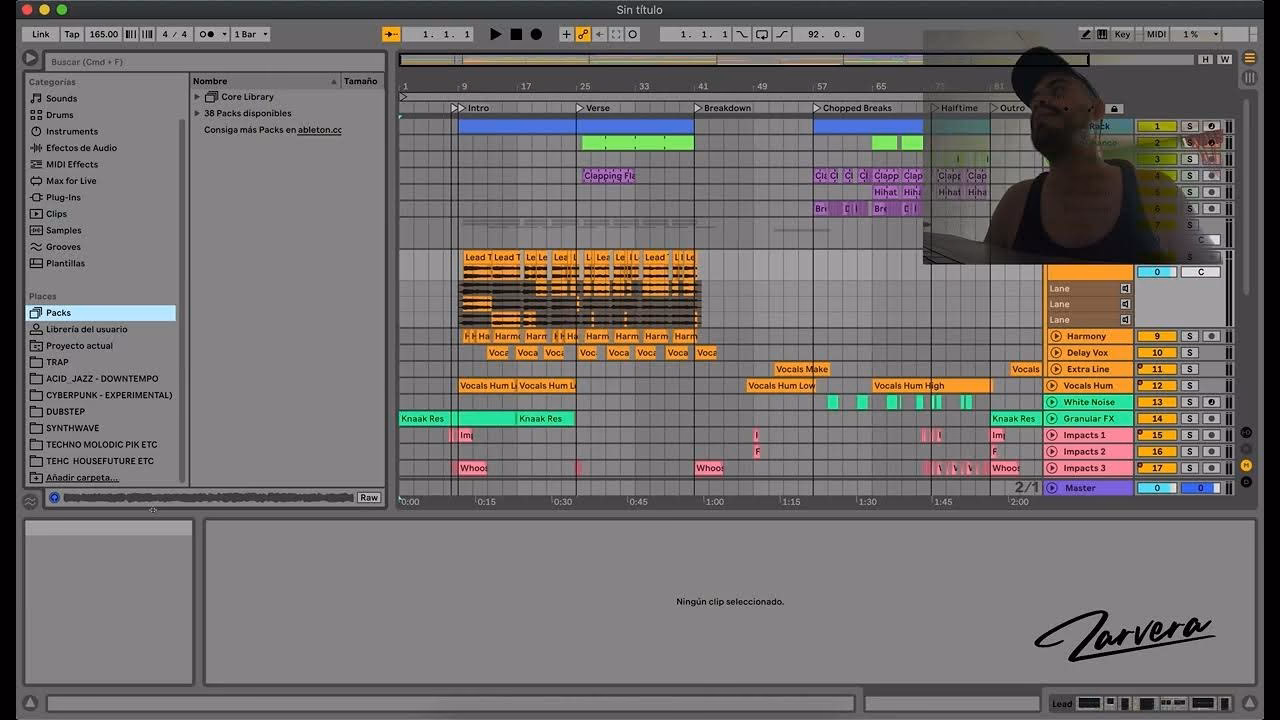Enable Draw Mode with the pencil icon

click(1085, 33)
